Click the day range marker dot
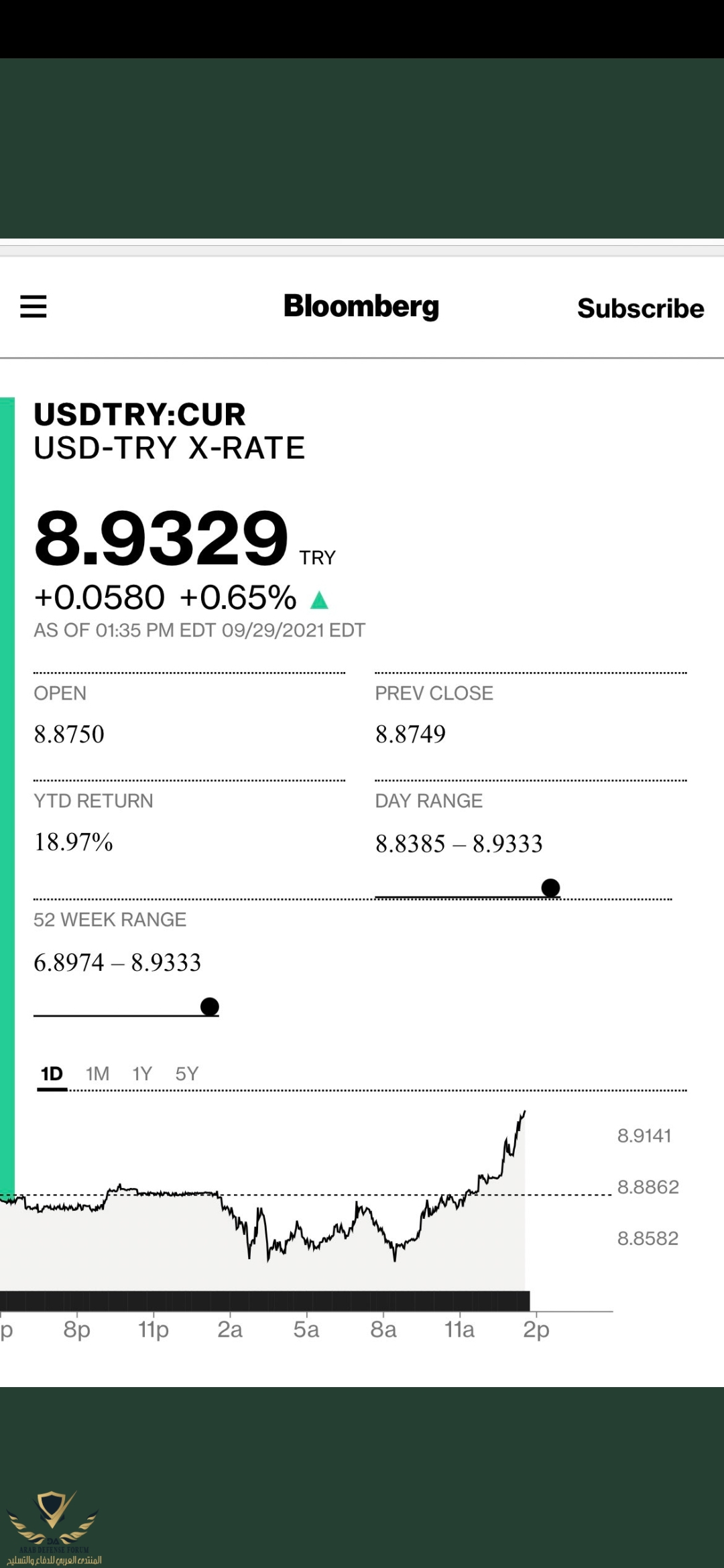Screen dimensions: 724x1568 550,888
